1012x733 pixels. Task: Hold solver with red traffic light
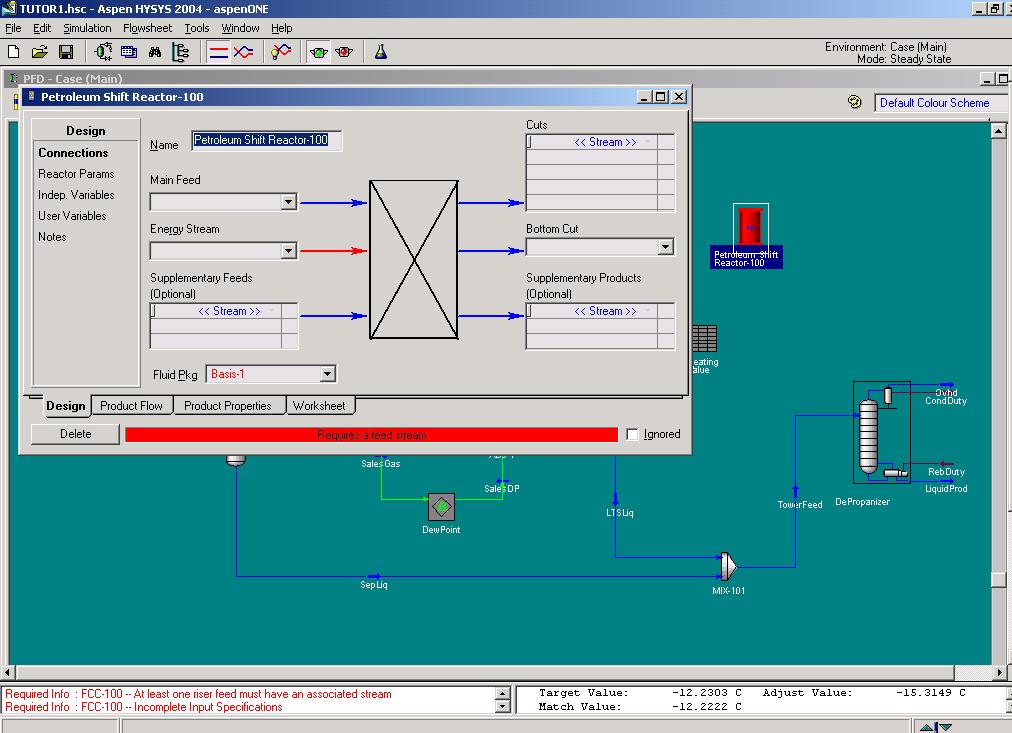pyautogui.click(x=344, y=52)
